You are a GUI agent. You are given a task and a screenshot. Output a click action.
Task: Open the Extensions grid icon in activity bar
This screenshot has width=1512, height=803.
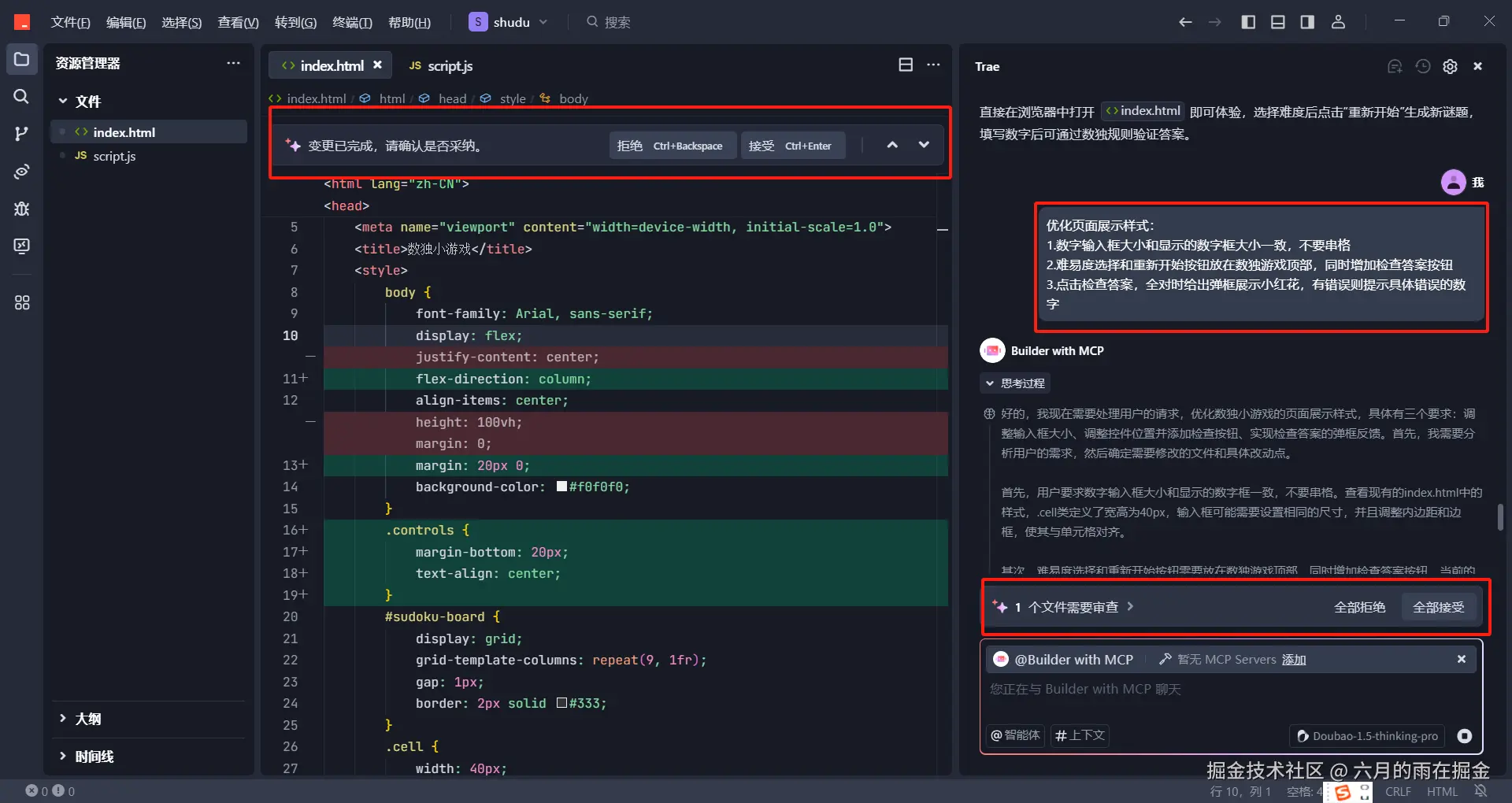(x=21, y=302)
